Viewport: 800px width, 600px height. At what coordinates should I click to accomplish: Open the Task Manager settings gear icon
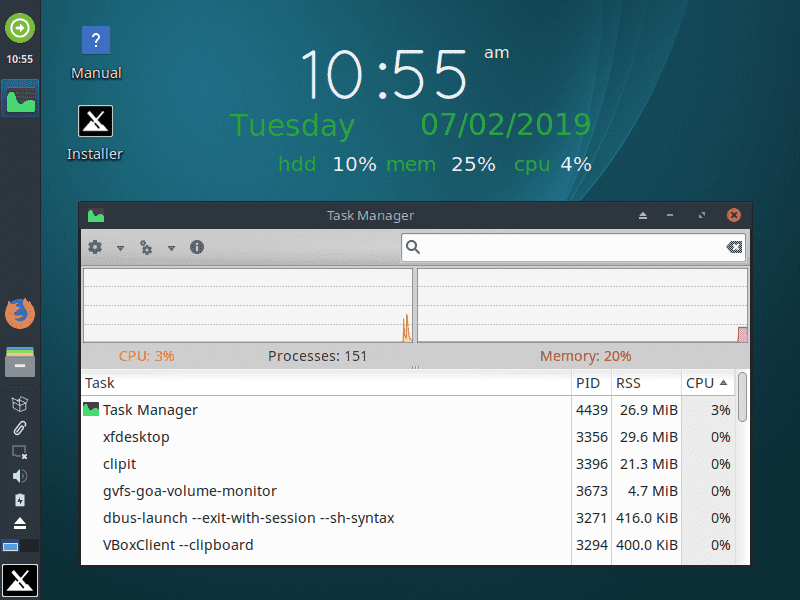pos(94,247)
